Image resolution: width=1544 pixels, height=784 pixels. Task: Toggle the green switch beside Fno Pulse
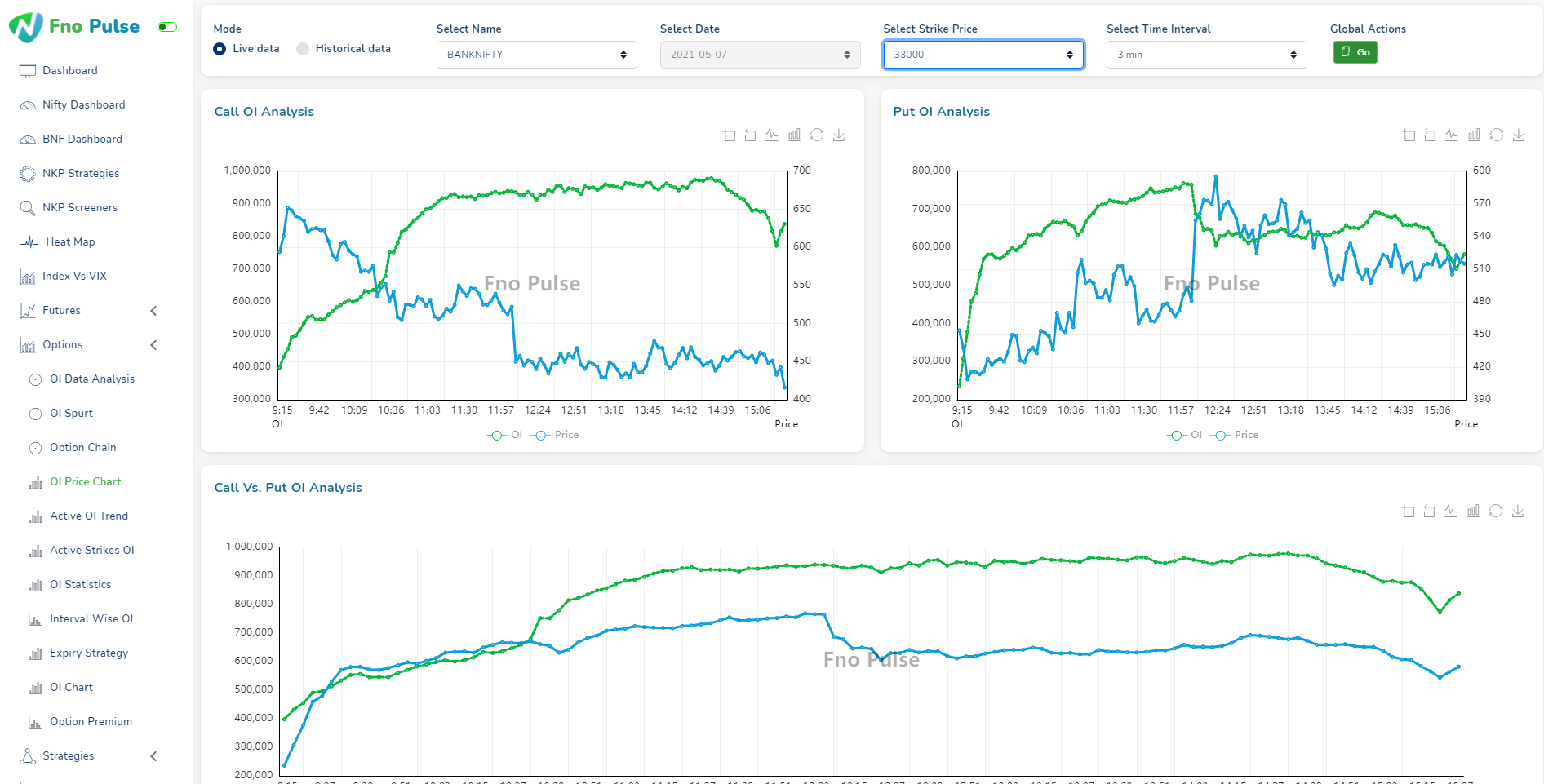167,27
